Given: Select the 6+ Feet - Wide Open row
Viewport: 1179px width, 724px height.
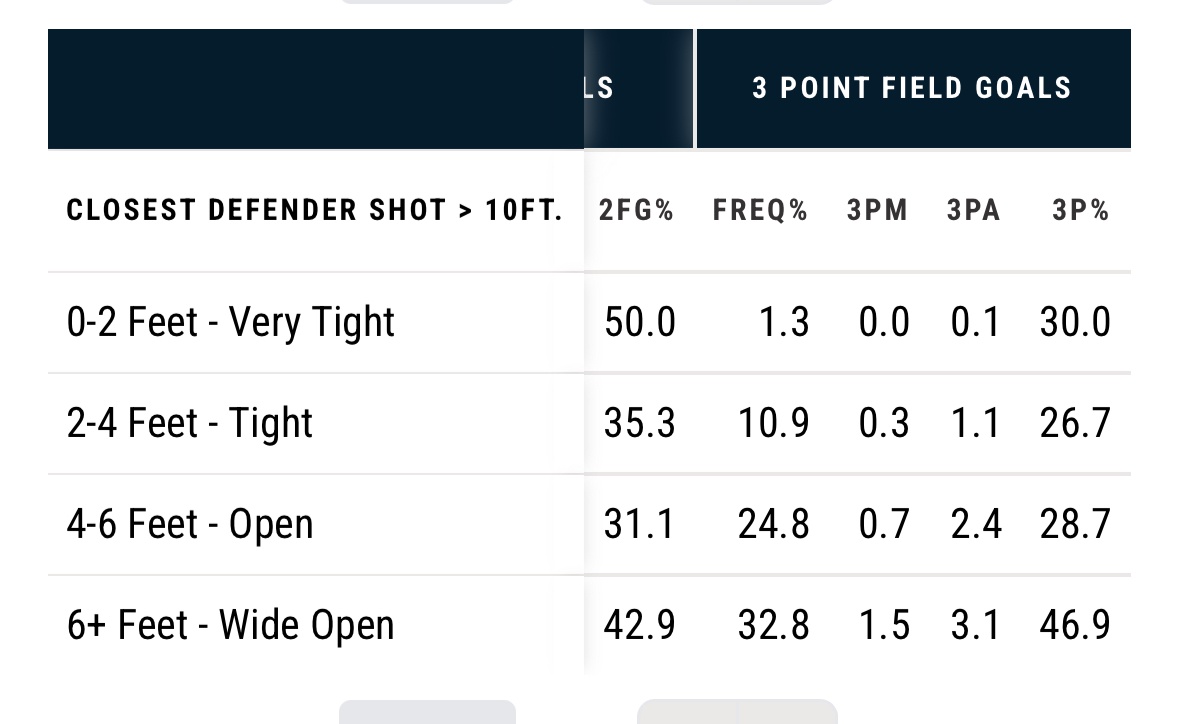Looking at the screenshot, I should tap(590, 625).
